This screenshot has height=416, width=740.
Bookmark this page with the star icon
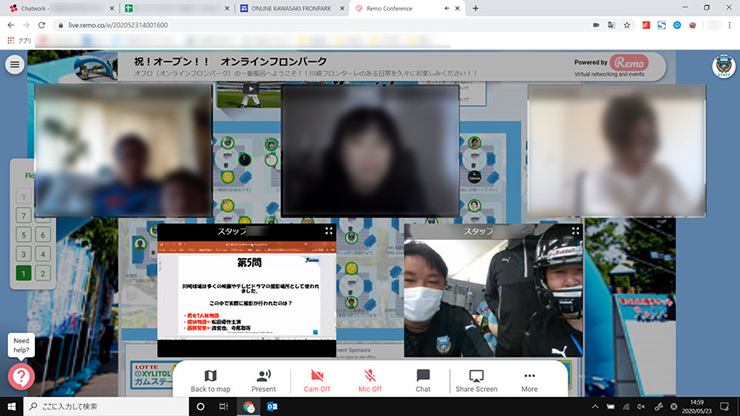627,25
